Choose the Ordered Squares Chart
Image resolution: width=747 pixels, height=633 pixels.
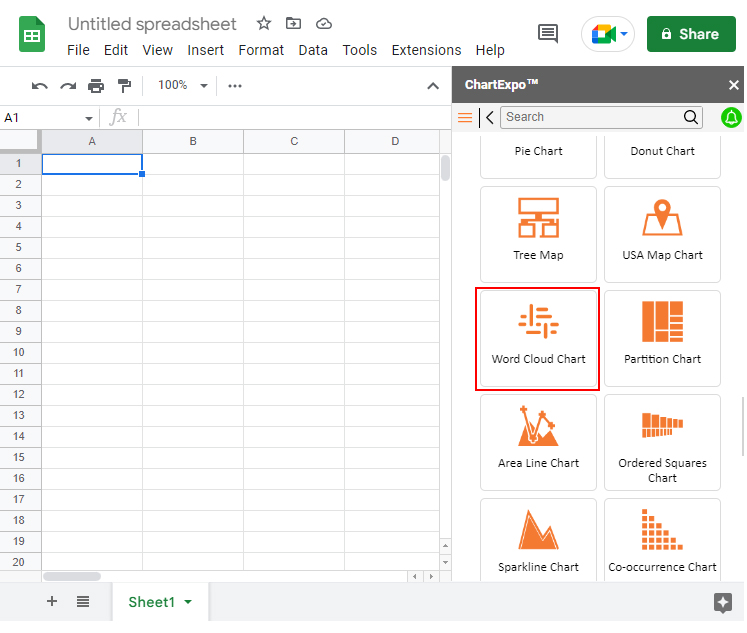coord(662,442)
